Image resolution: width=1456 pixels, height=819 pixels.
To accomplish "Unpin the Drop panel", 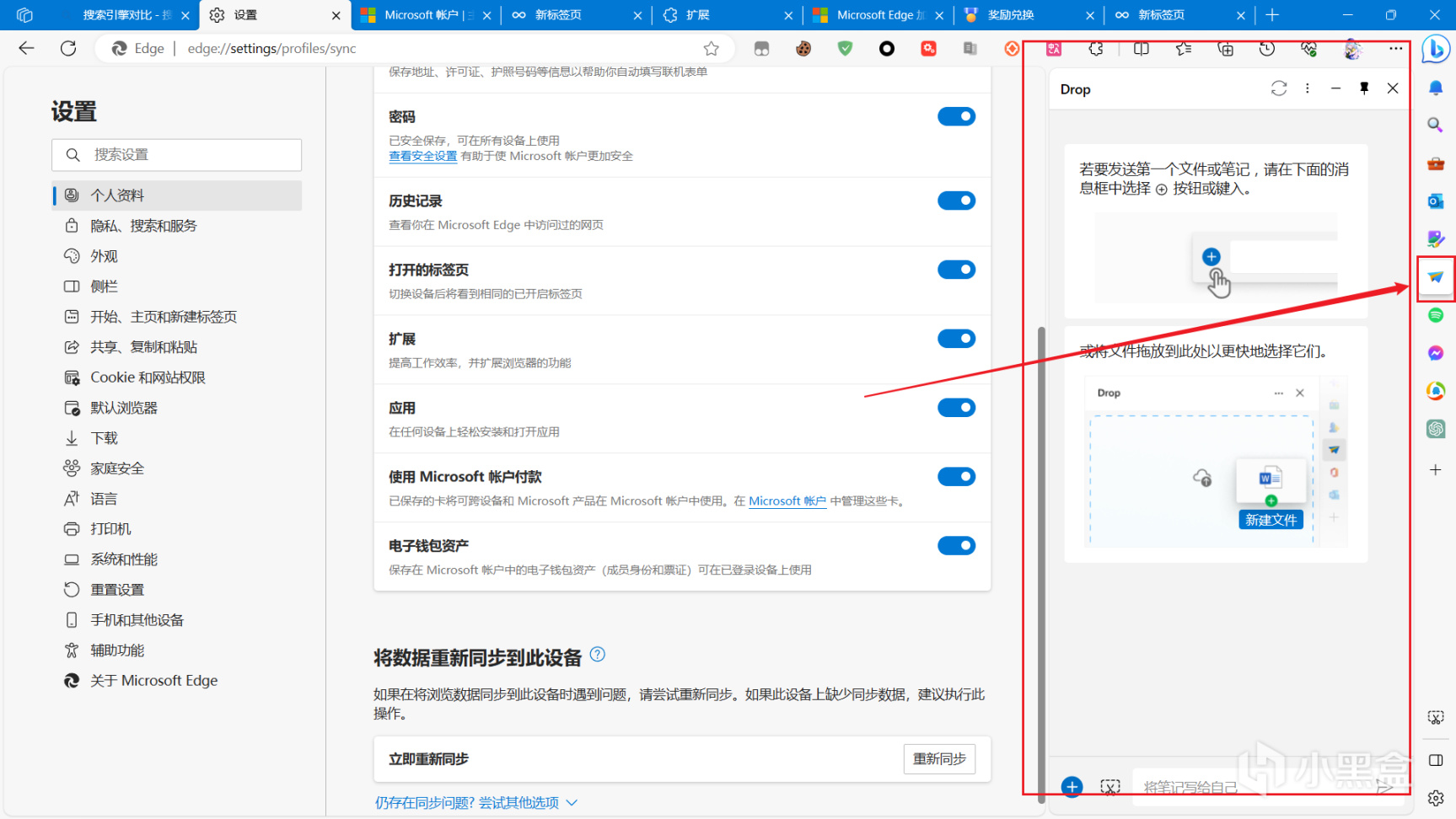I will point(1364,88).
